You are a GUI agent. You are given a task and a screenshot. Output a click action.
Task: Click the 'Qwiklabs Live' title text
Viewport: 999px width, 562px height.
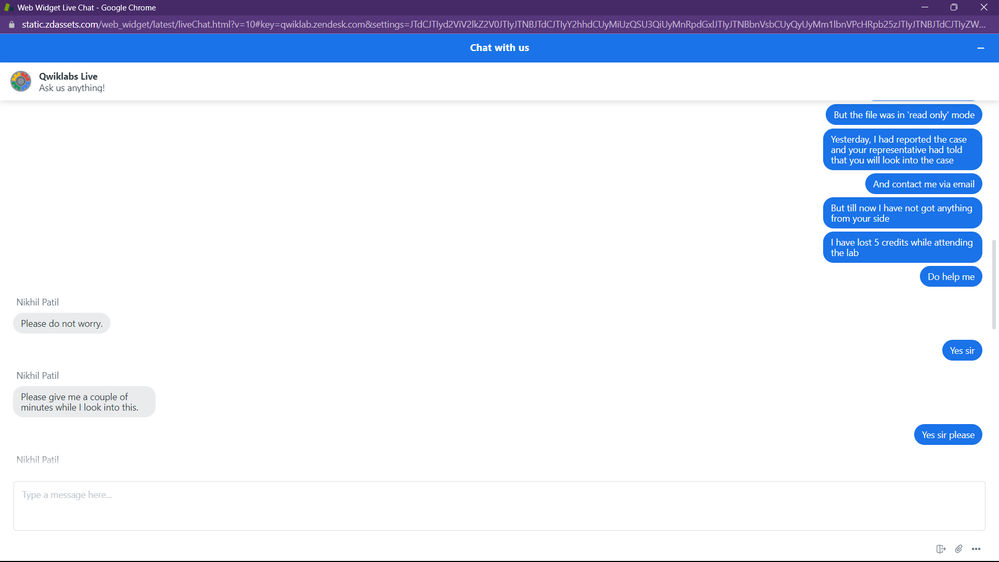[68, 76]
